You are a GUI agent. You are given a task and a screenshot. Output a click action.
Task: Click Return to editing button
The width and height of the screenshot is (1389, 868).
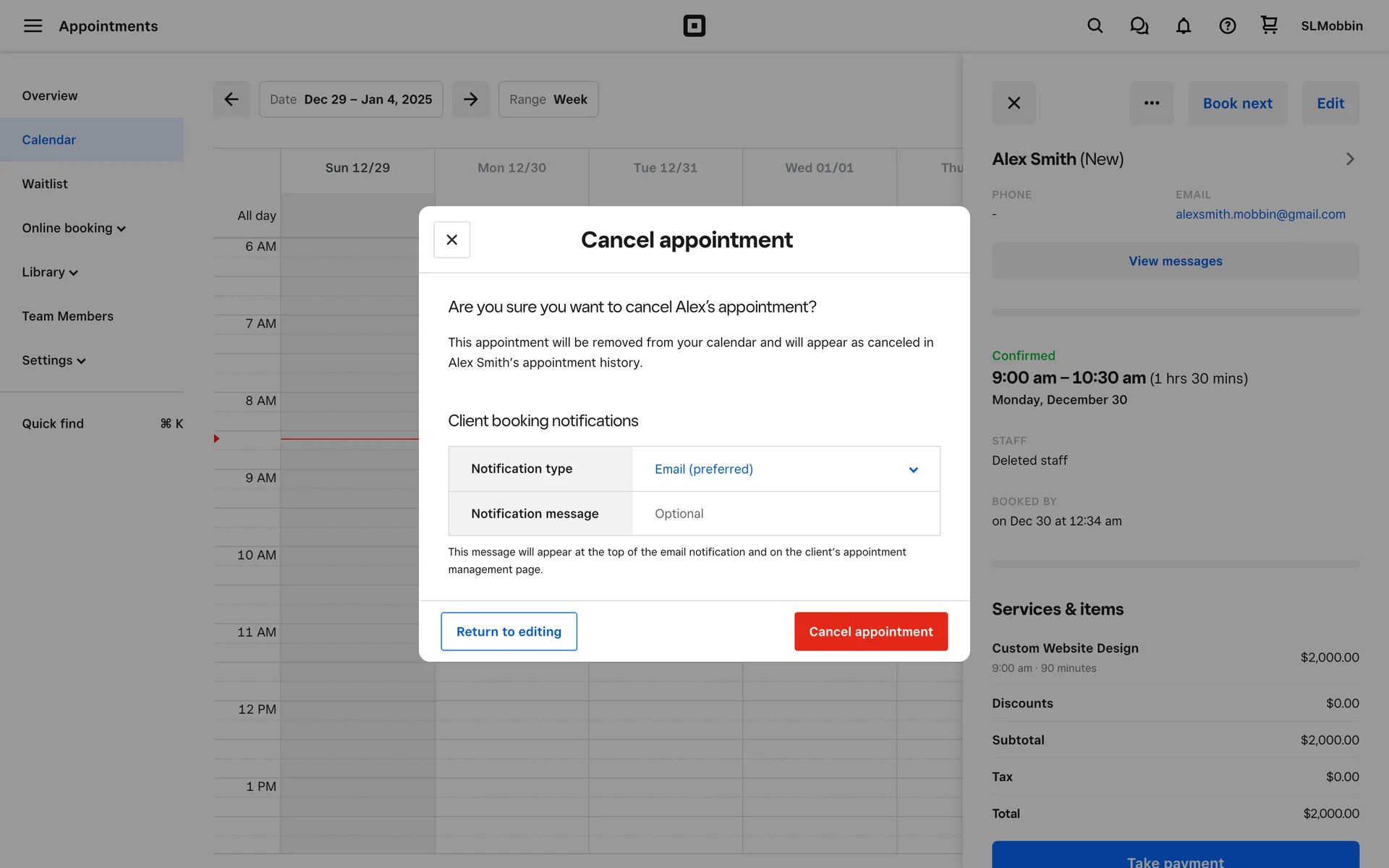pos(509,631)
